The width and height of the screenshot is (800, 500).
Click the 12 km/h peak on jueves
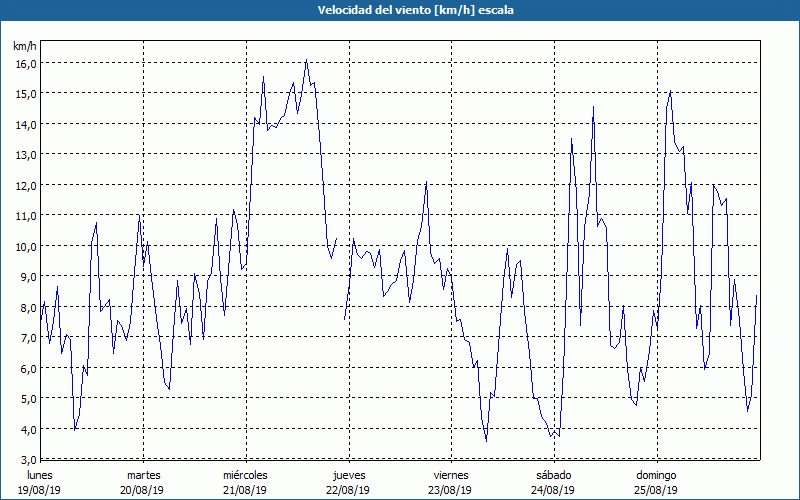427,182
